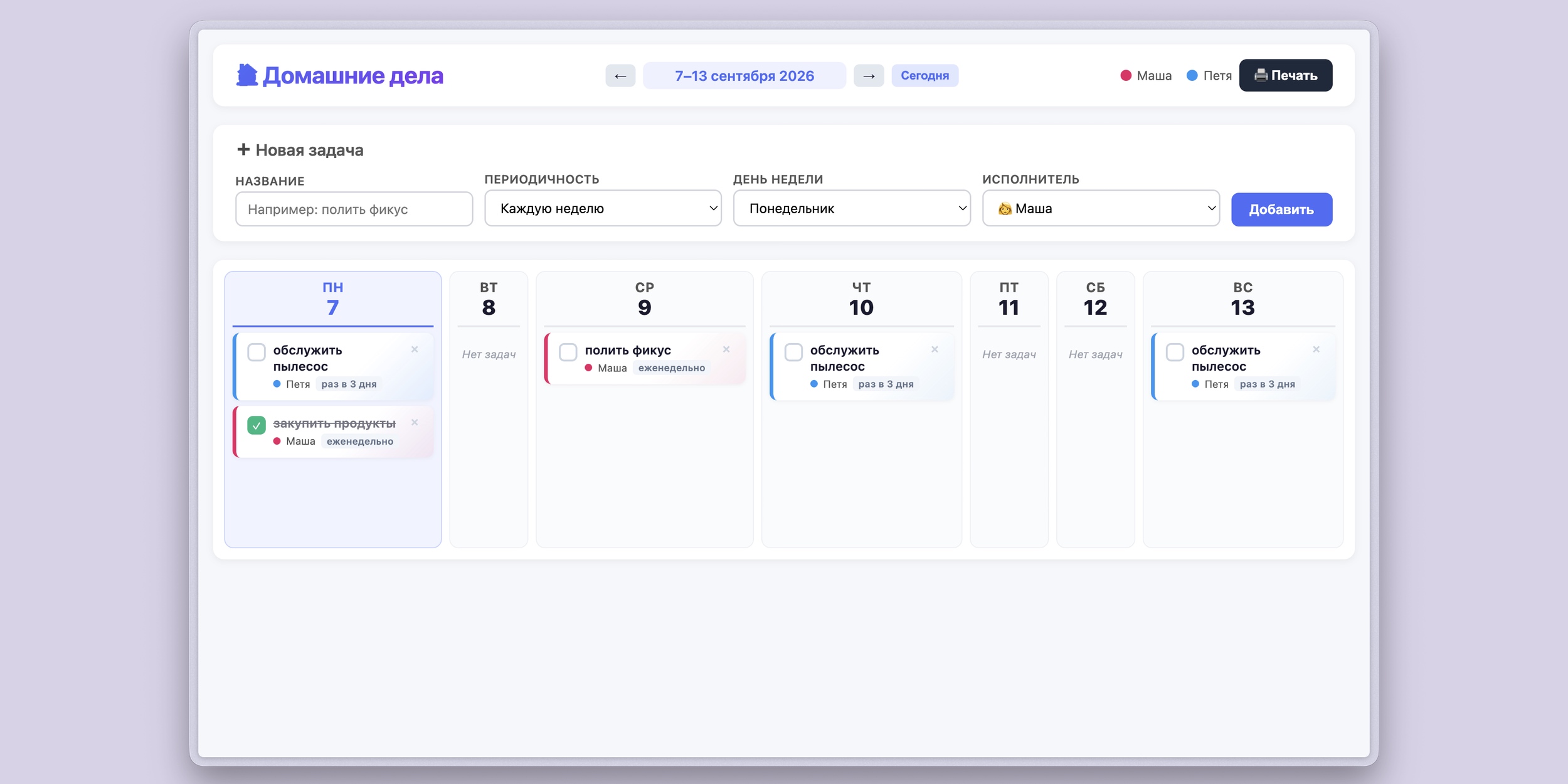
Task: Check Thursday's обслужить пылесос checkbox
Action: coord(793,352)
